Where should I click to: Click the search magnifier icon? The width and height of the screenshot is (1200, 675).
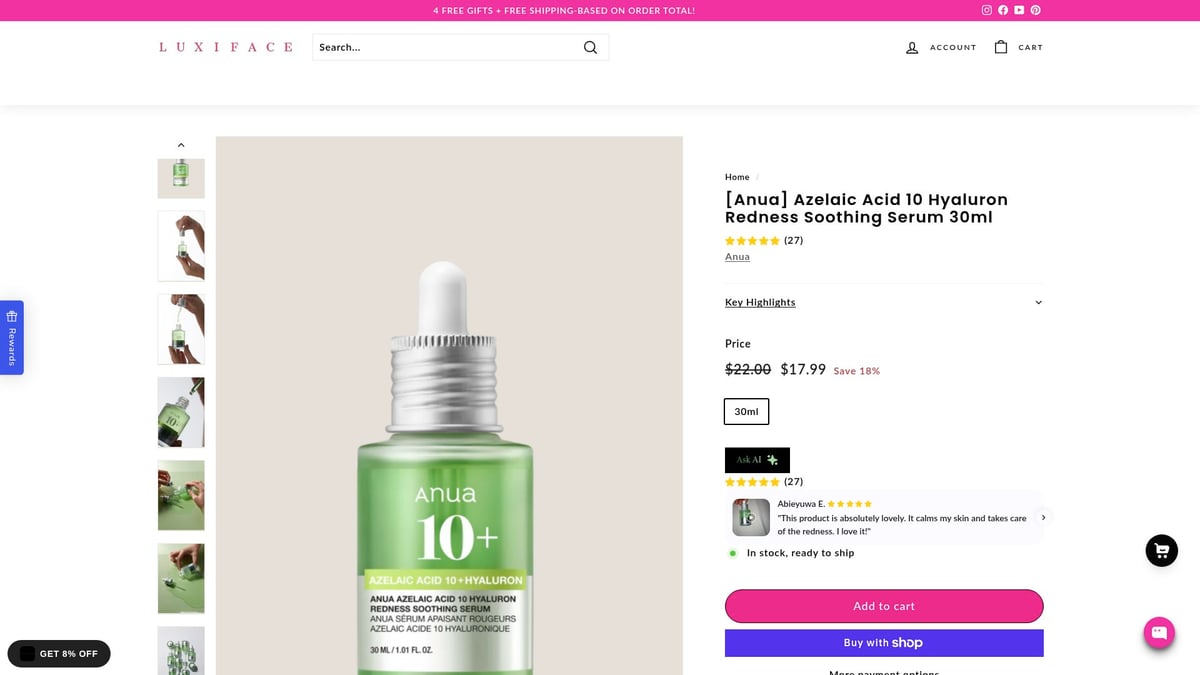pyautogui.click(x=590, y=46)
